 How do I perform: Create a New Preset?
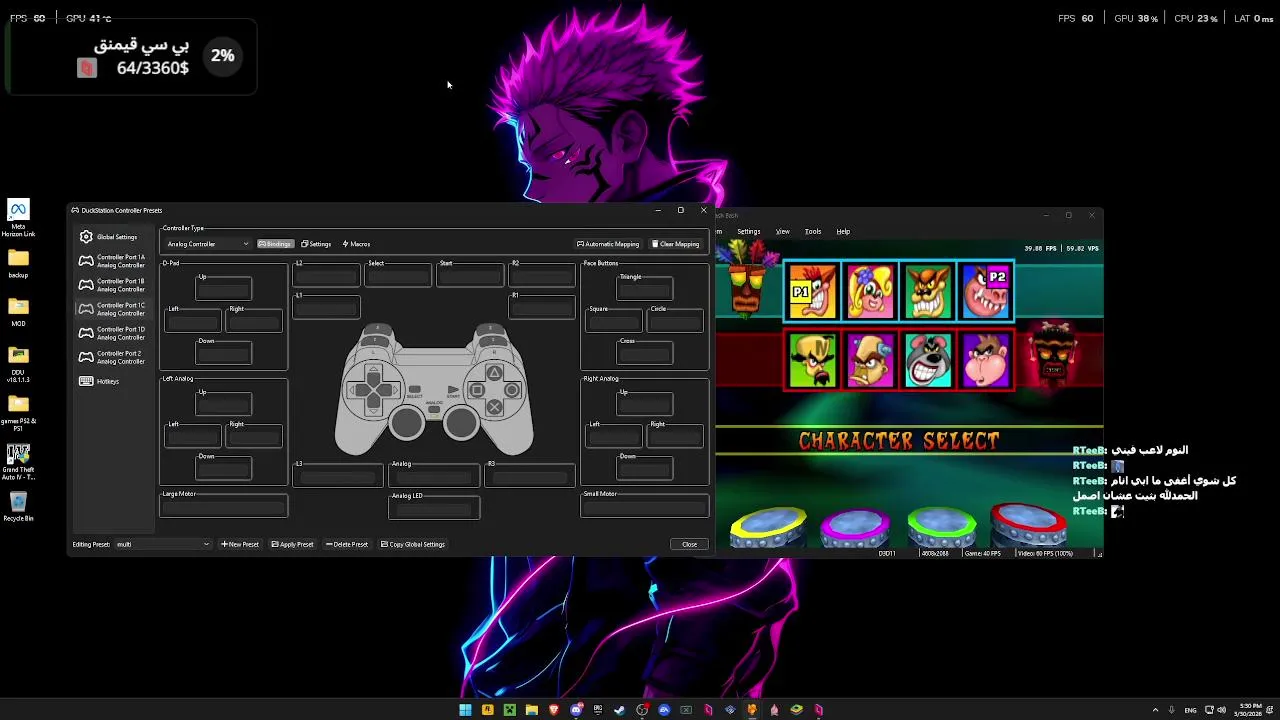240,544
